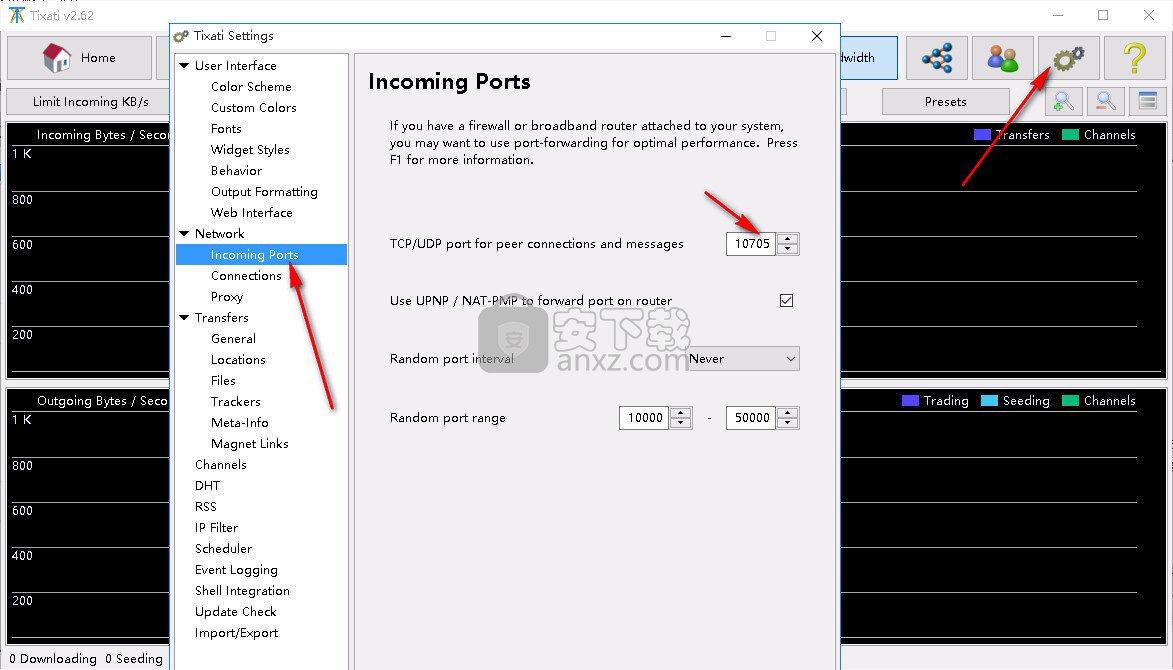
Task: Select Channels in settings tree
Action: pyautogui.click(x=221, y=464)
